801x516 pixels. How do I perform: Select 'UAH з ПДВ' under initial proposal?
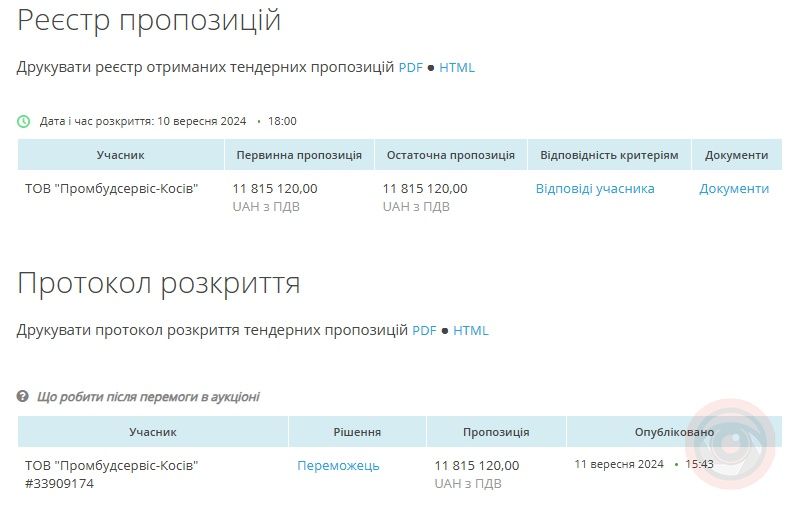[266, 206]
